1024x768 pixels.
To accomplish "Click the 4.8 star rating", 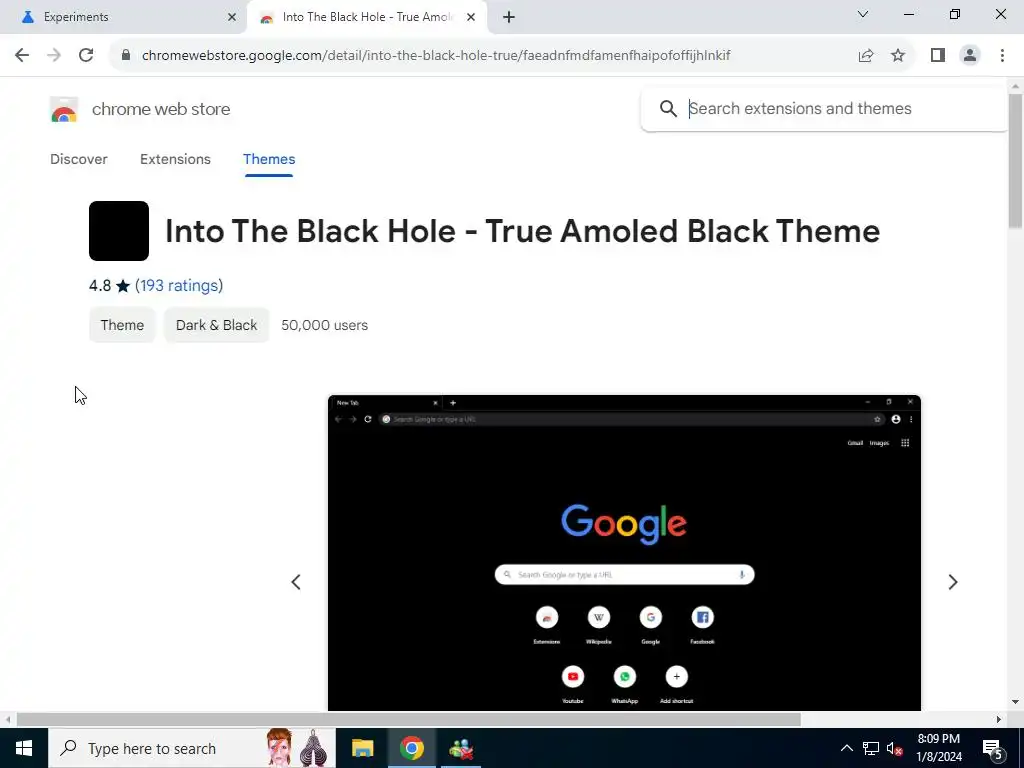I will (109, 285).
